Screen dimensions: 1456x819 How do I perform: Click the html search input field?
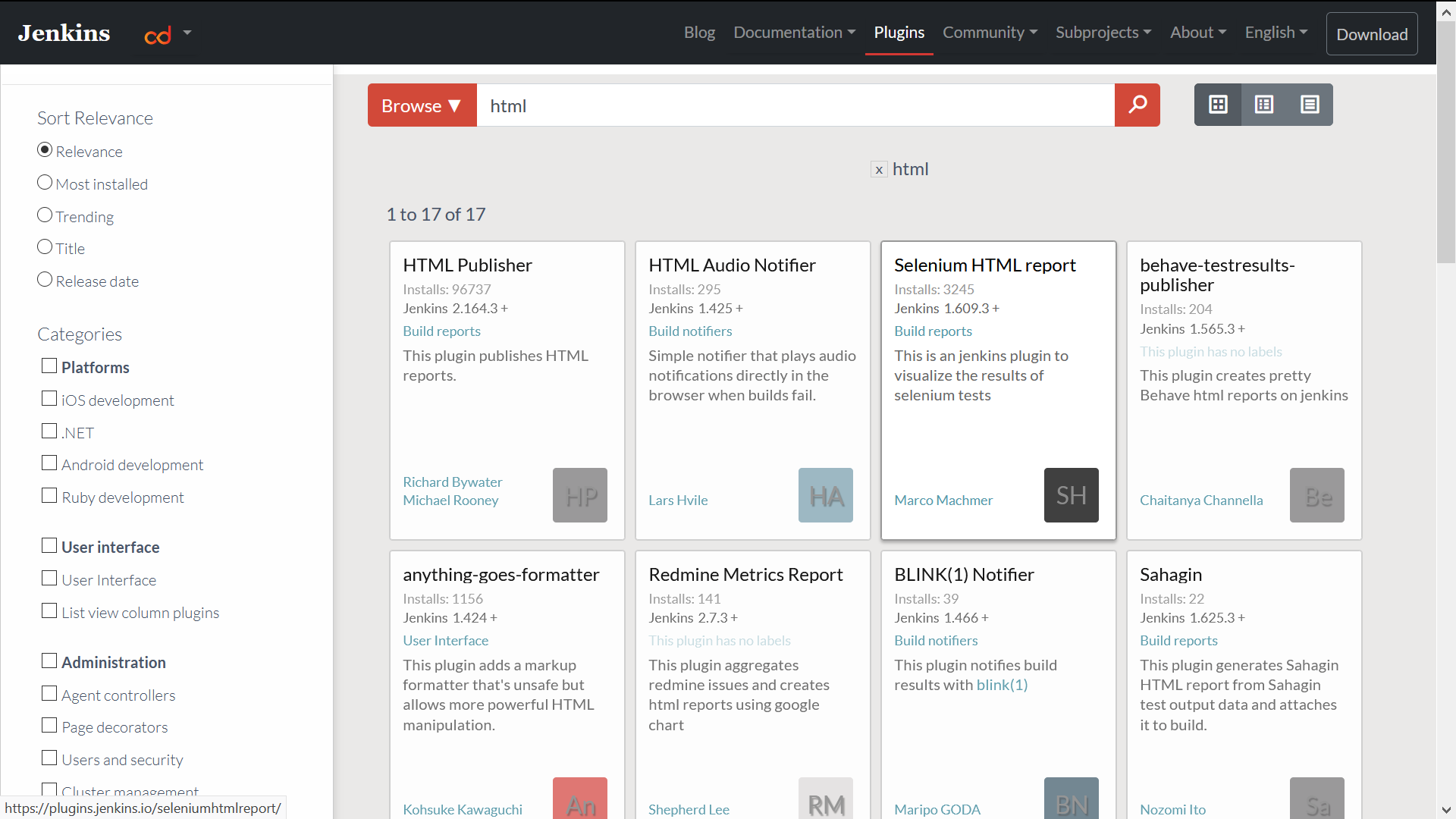click(x=795, y=105)
